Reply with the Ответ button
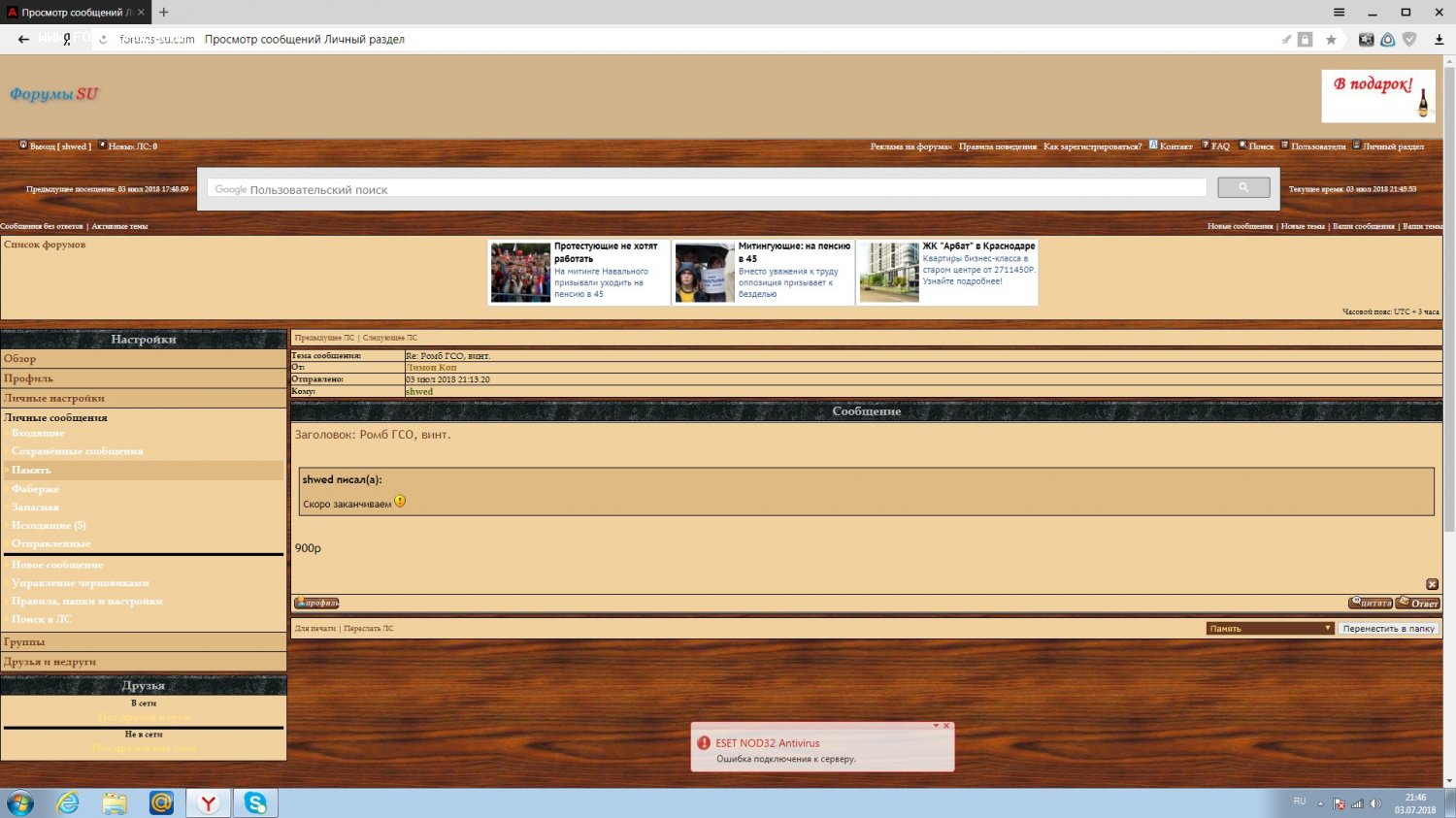1456x818 pixels. pyautogui.click(x=1417, y=604)
